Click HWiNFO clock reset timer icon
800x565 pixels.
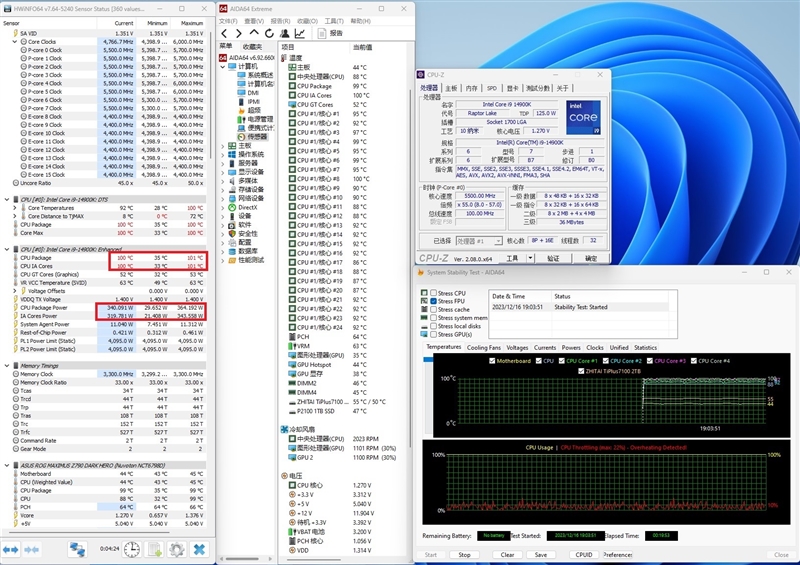pos(132,550)
